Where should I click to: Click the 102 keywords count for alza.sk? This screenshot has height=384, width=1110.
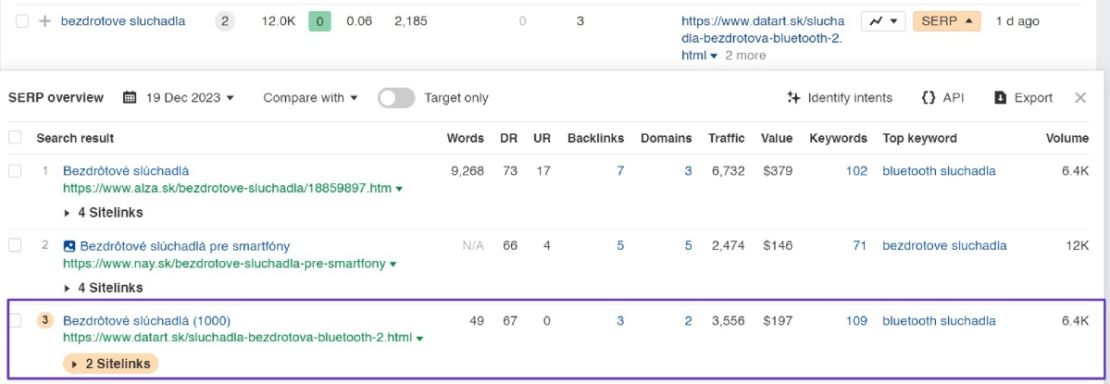[857, 171]
